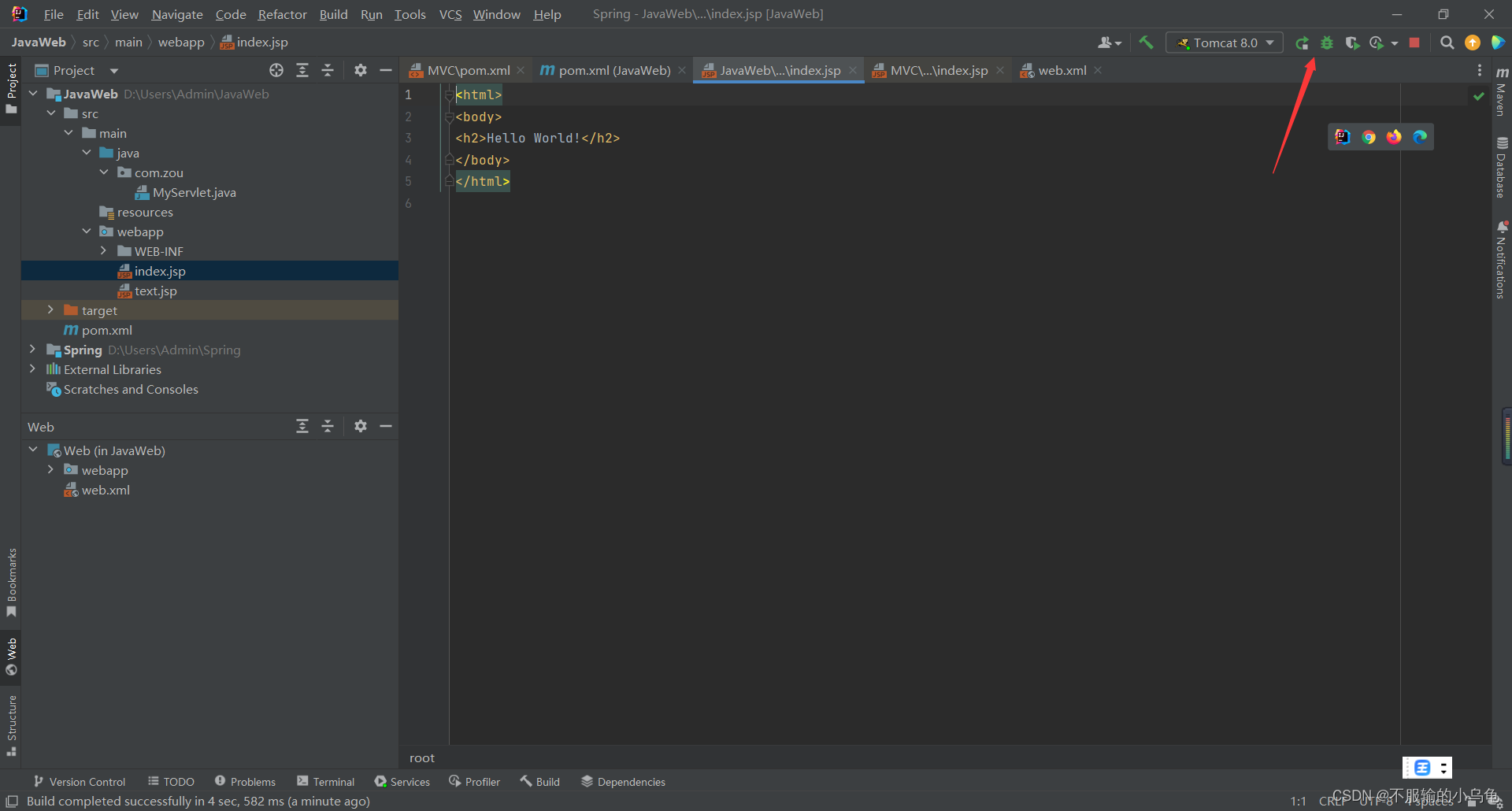Image resolution: width=1512 pixels, height=811 pixels.
Task: Collapse the JavaWeb project root
Action: (33, 94)
